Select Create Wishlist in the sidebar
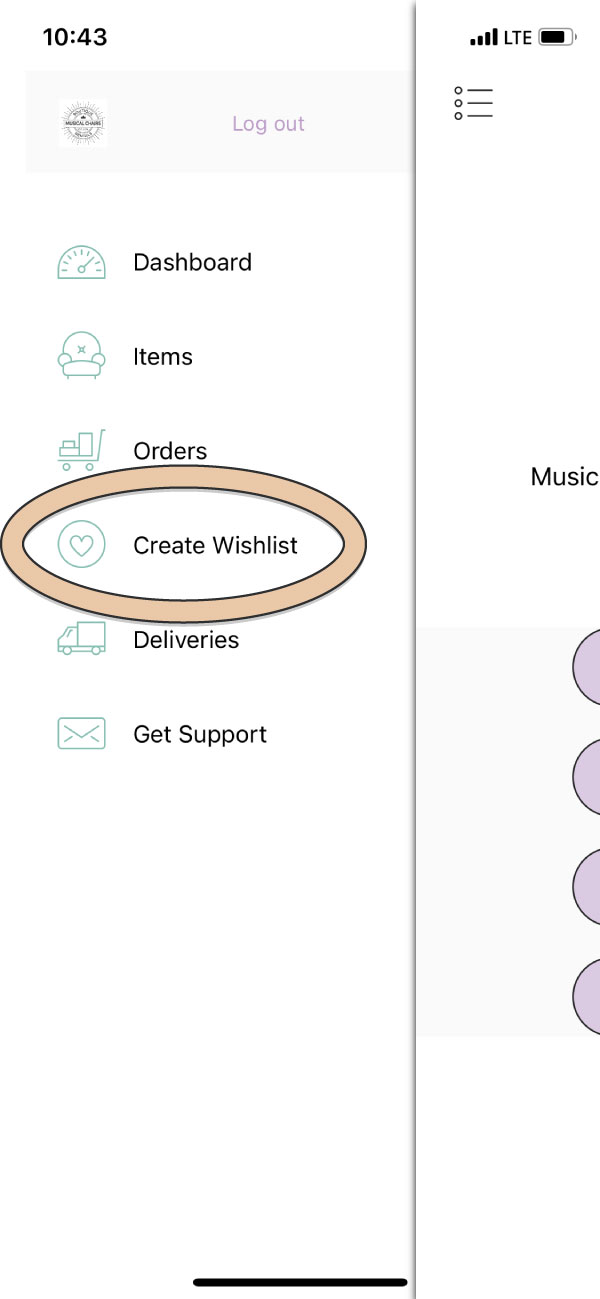 click(216, 545)
